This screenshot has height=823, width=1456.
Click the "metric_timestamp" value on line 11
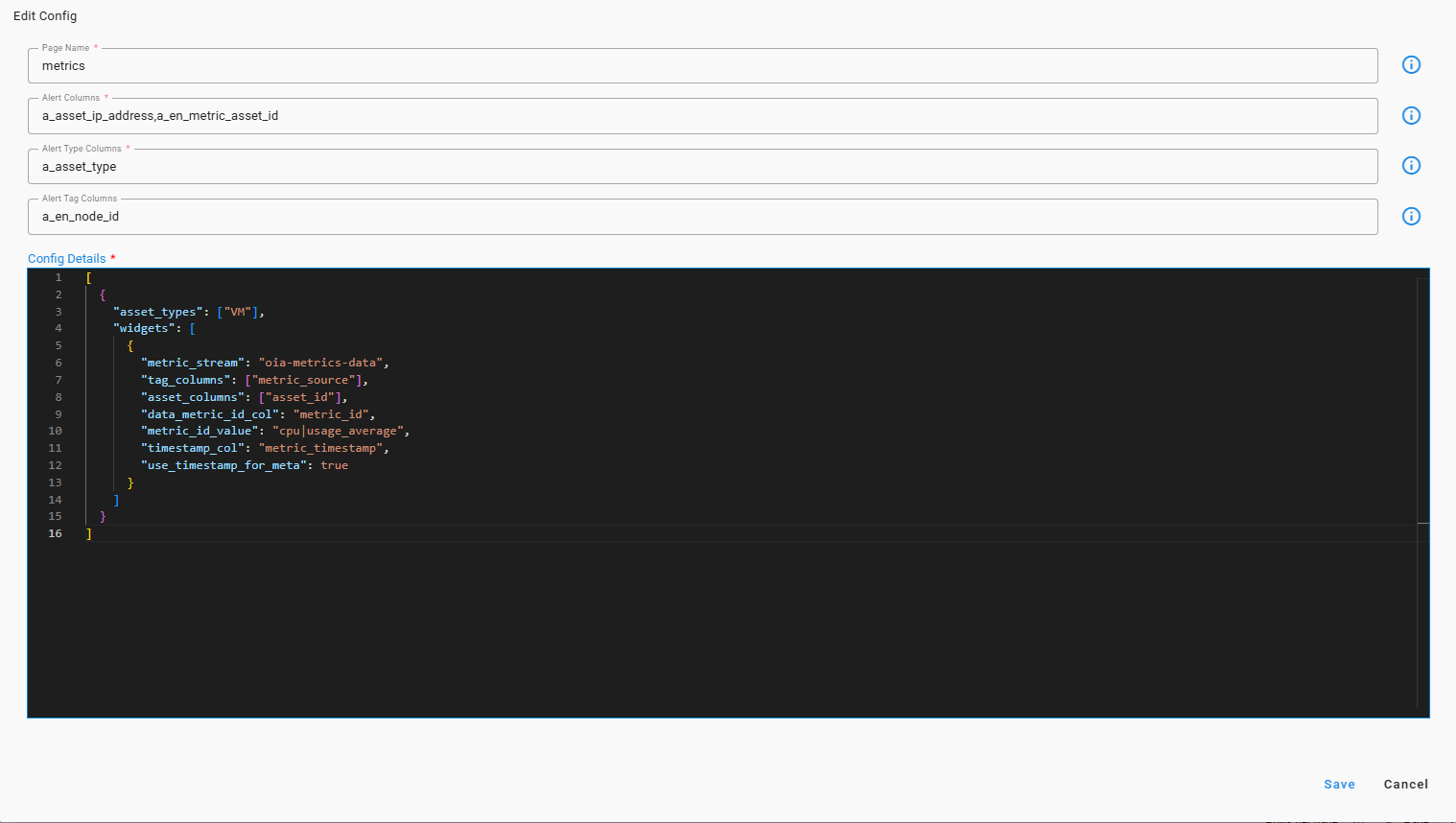pos(320,448)
